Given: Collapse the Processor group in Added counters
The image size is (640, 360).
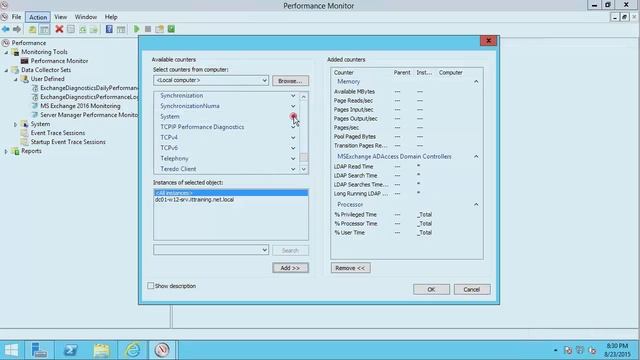Looking at the screenshot, I should click(x=476, y=204).
